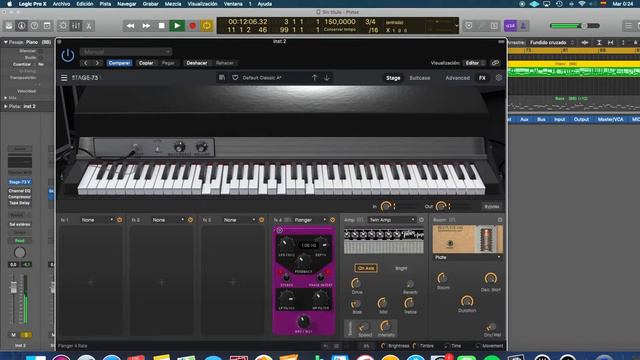Click the Deshacer button

pyautogui.click(x=197, y=63)
